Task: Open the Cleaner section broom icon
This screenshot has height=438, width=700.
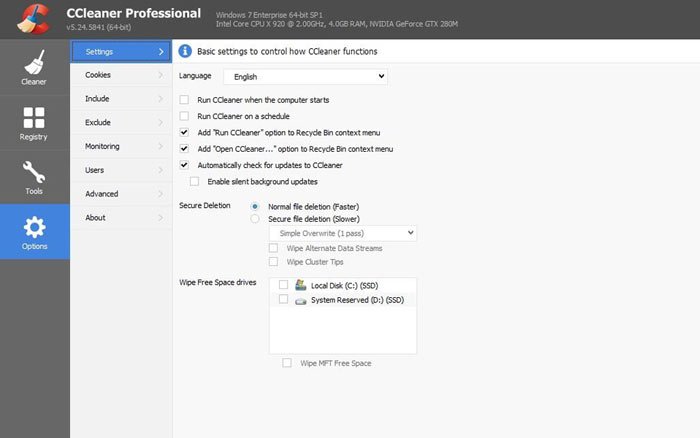Action: pos(34,62)
